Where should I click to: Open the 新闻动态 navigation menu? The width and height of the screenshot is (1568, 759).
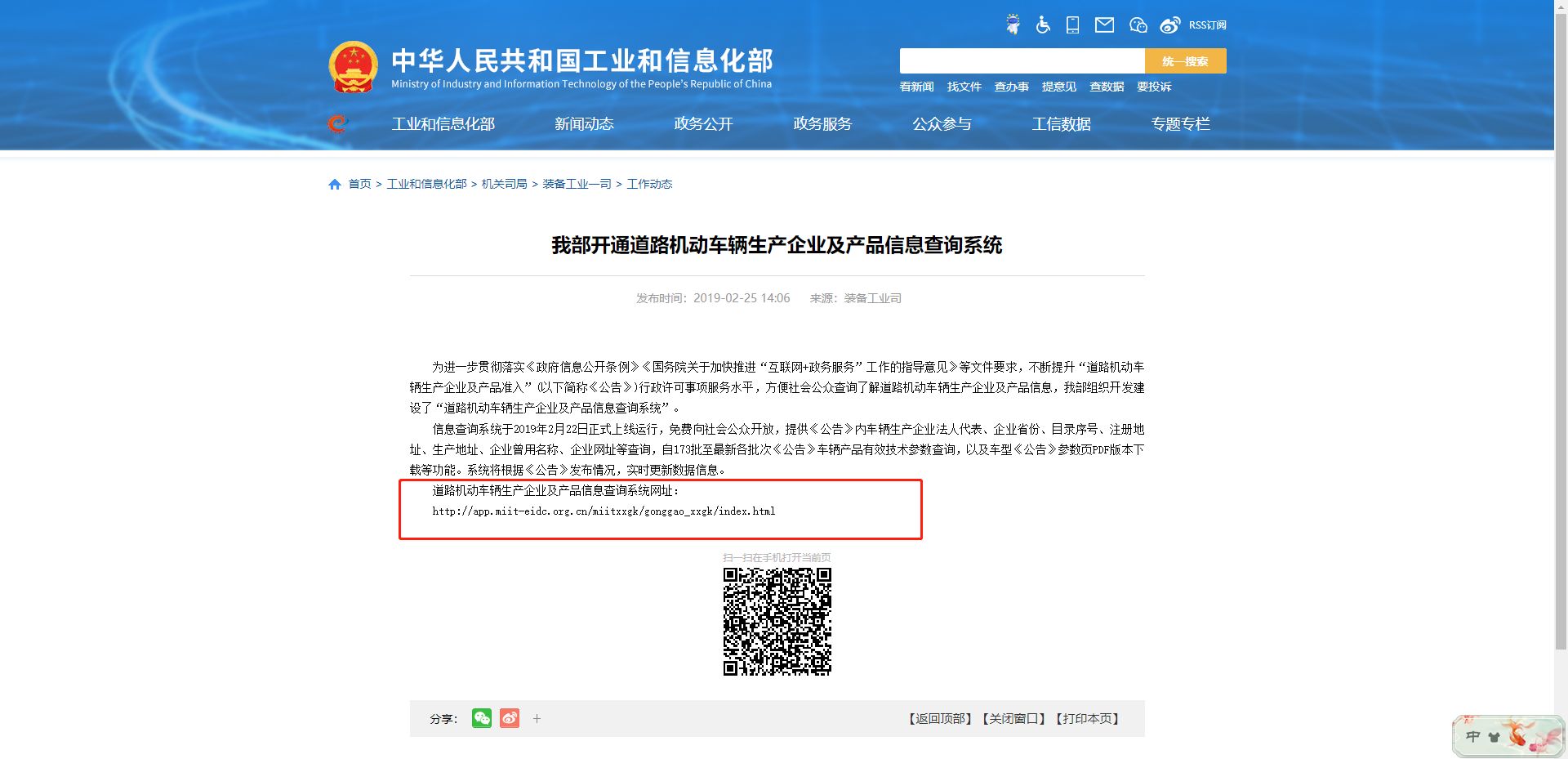click(584, 123)
